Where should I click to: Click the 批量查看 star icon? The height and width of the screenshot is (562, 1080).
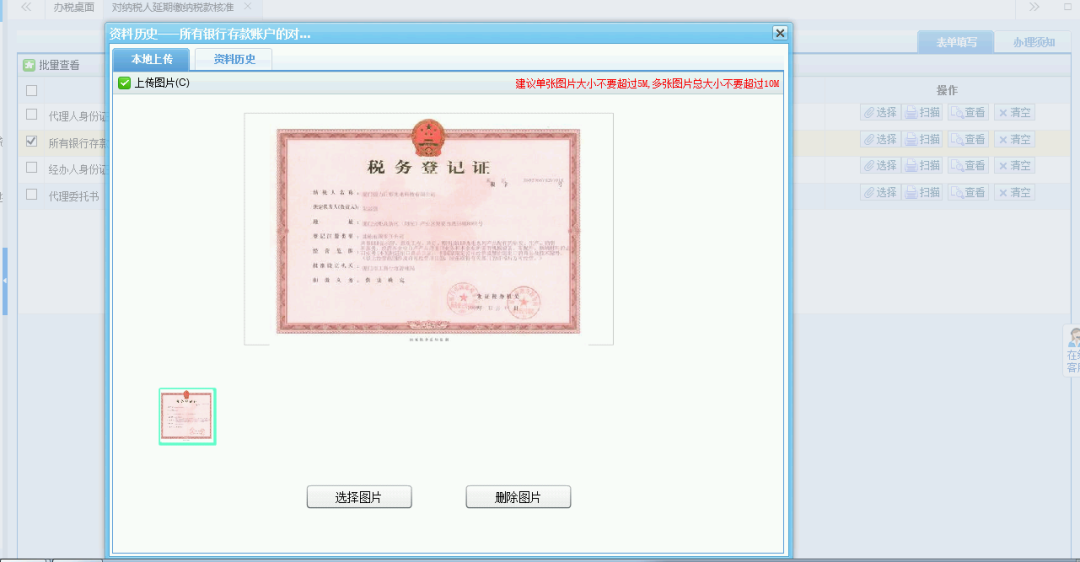pyautogui.click(x=29, y=65)
